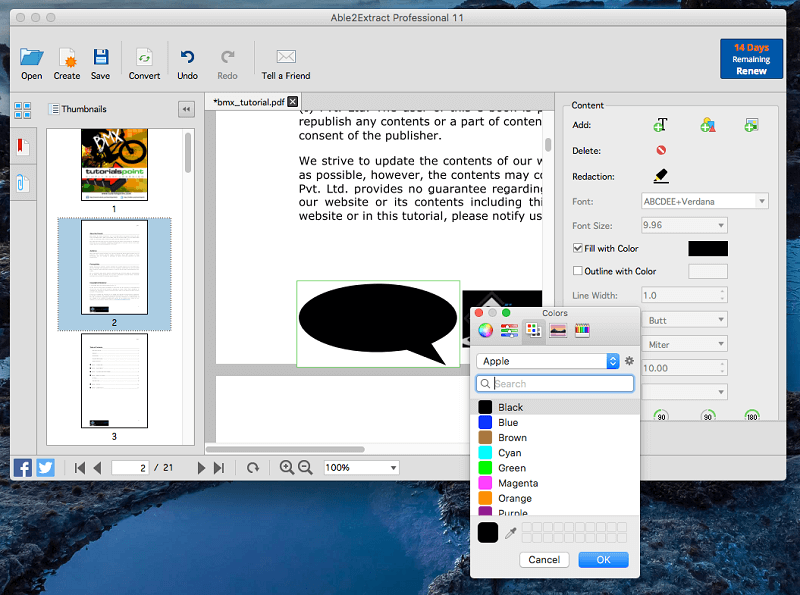Cancel the Colors dialog
Image resolution: width=800 pixels, height=595 pixels.
click(544, 560)
